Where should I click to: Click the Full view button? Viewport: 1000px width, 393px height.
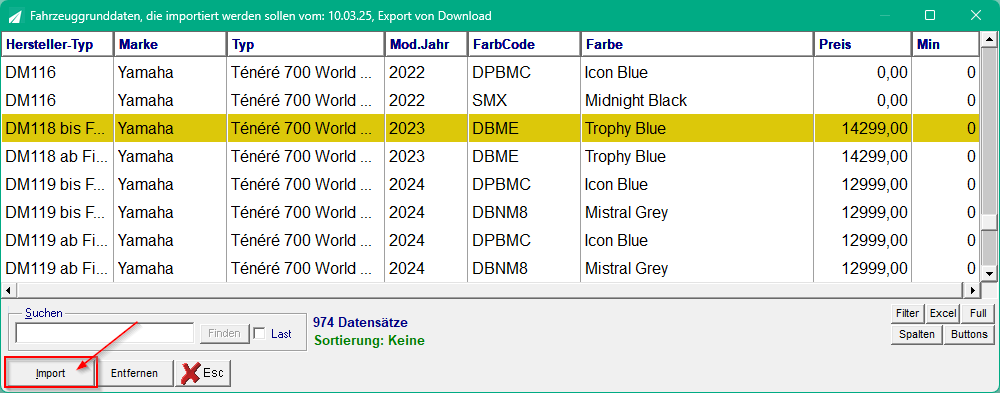(978, 313)
